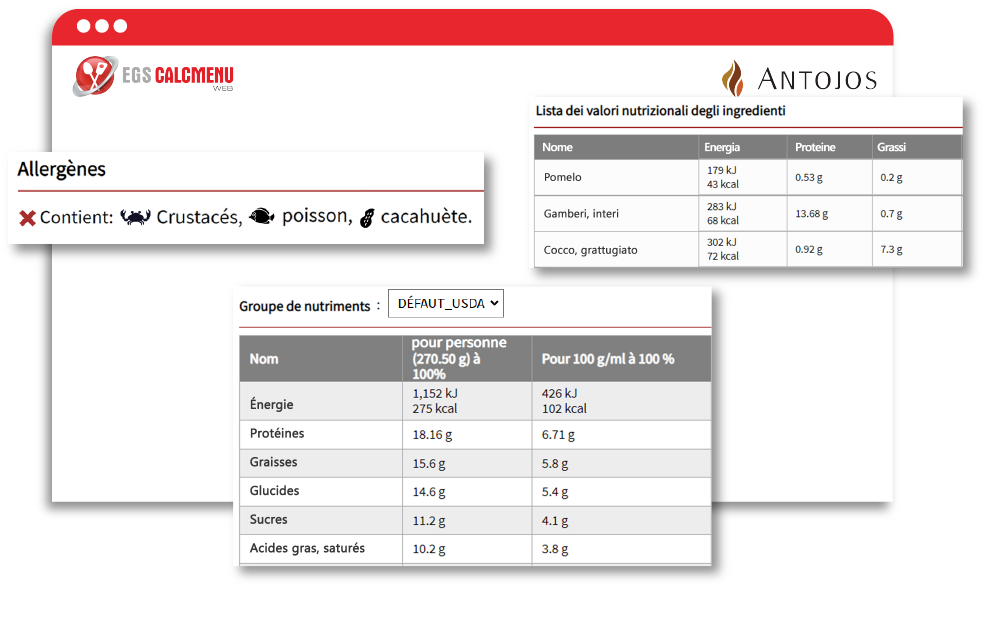Click the 0.92 g protein value for Cocco
The width and height of the screenshot is (985, 631).
point(809,250)
